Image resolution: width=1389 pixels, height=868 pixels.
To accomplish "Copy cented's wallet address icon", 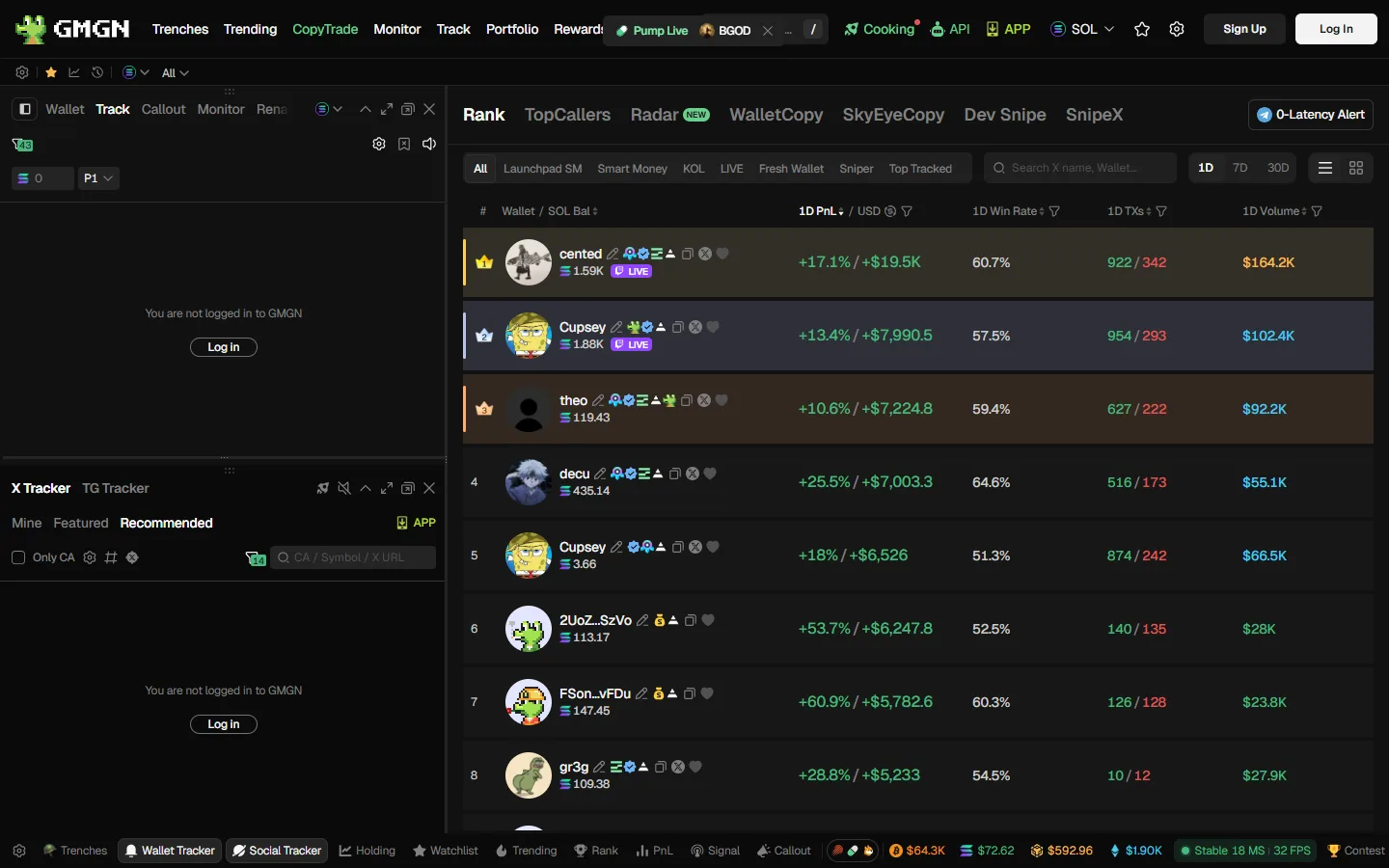I will (688, 254).
